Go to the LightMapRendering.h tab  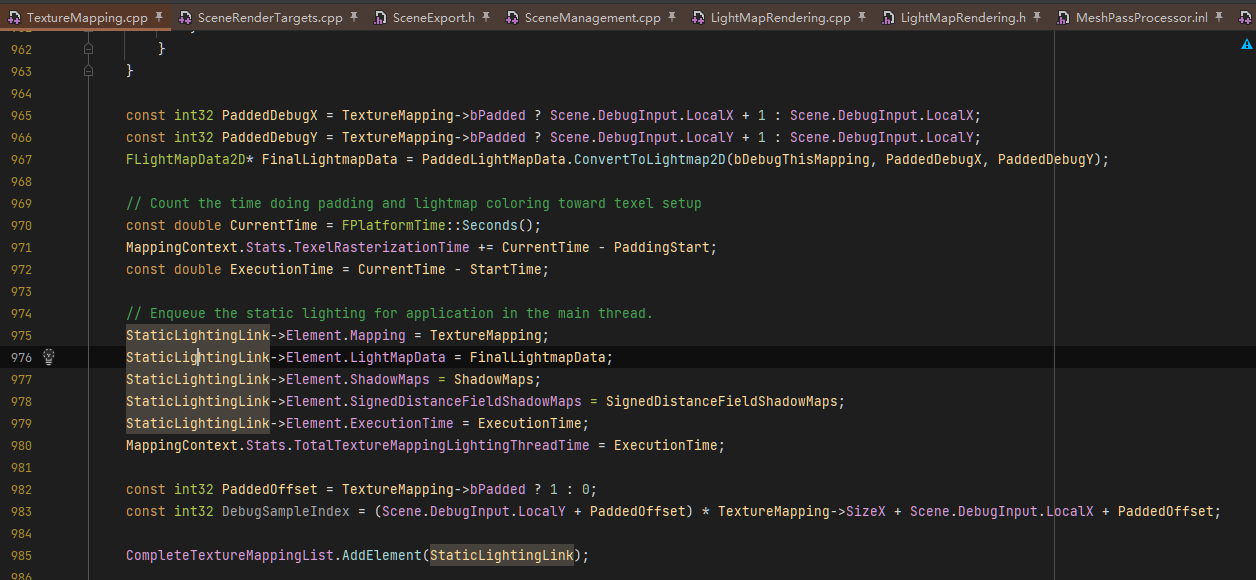[964, 18]
